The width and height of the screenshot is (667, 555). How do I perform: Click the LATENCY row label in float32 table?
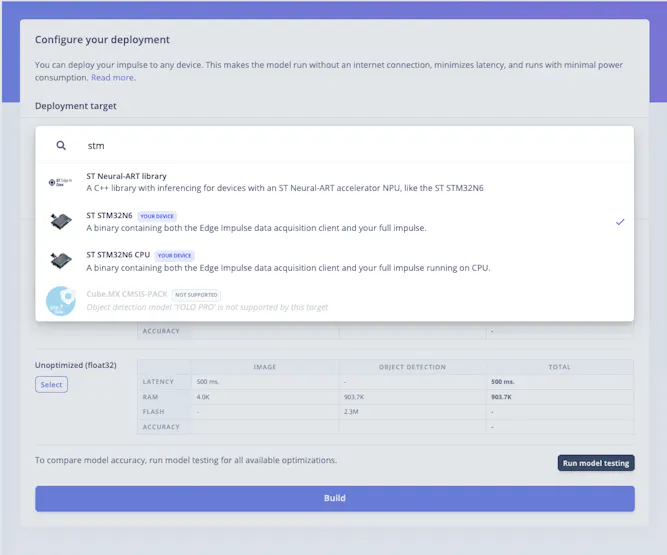(158, 381)
